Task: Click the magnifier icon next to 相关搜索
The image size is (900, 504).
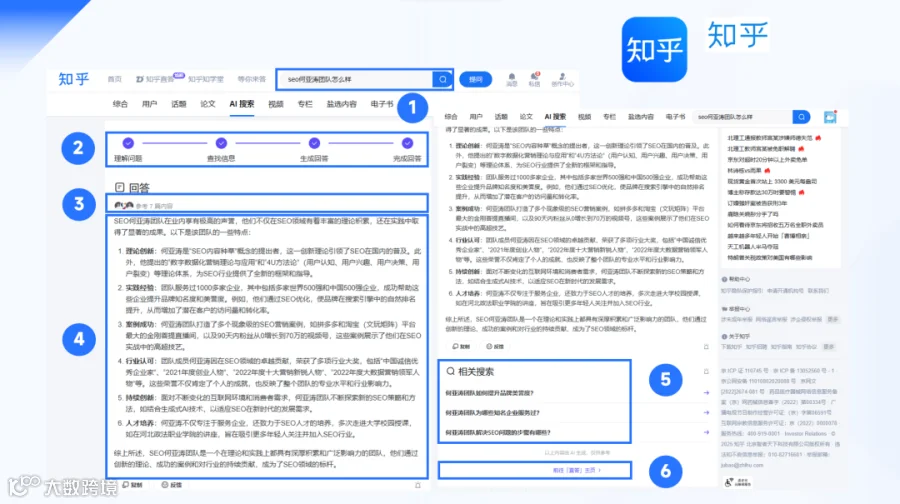Action: coord(451,371)
